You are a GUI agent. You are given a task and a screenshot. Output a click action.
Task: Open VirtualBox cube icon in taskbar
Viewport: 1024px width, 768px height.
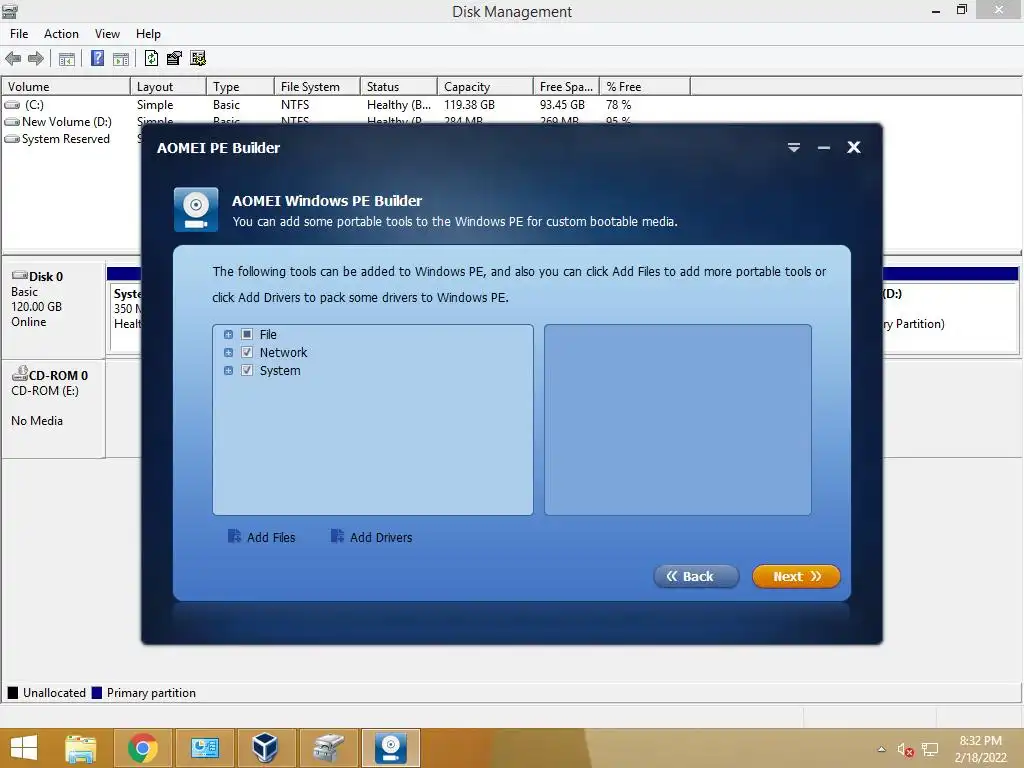(x=265, y=748)
